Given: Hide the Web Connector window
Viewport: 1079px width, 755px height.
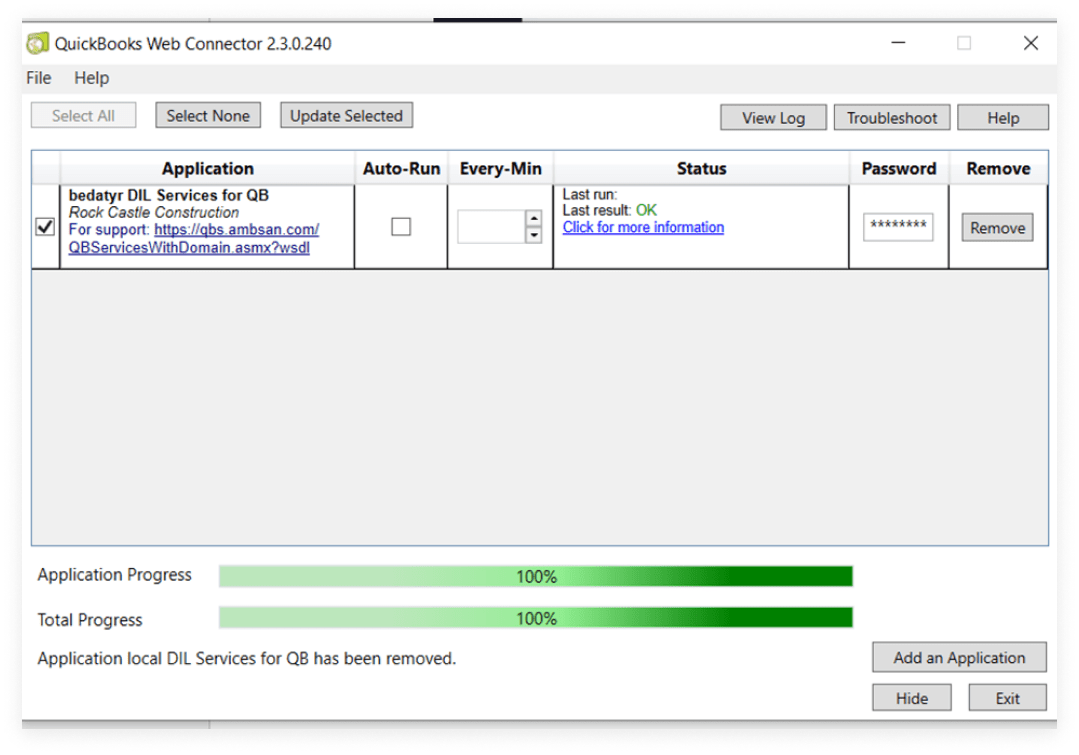Looking at the screenshot, I should [912, 698].
